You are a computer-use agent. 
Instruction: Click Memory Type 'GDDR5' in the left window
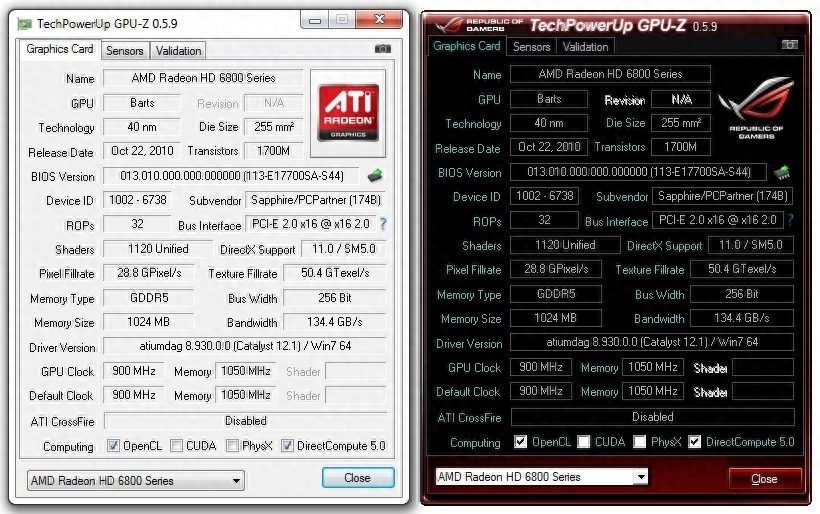pos(149,298)
